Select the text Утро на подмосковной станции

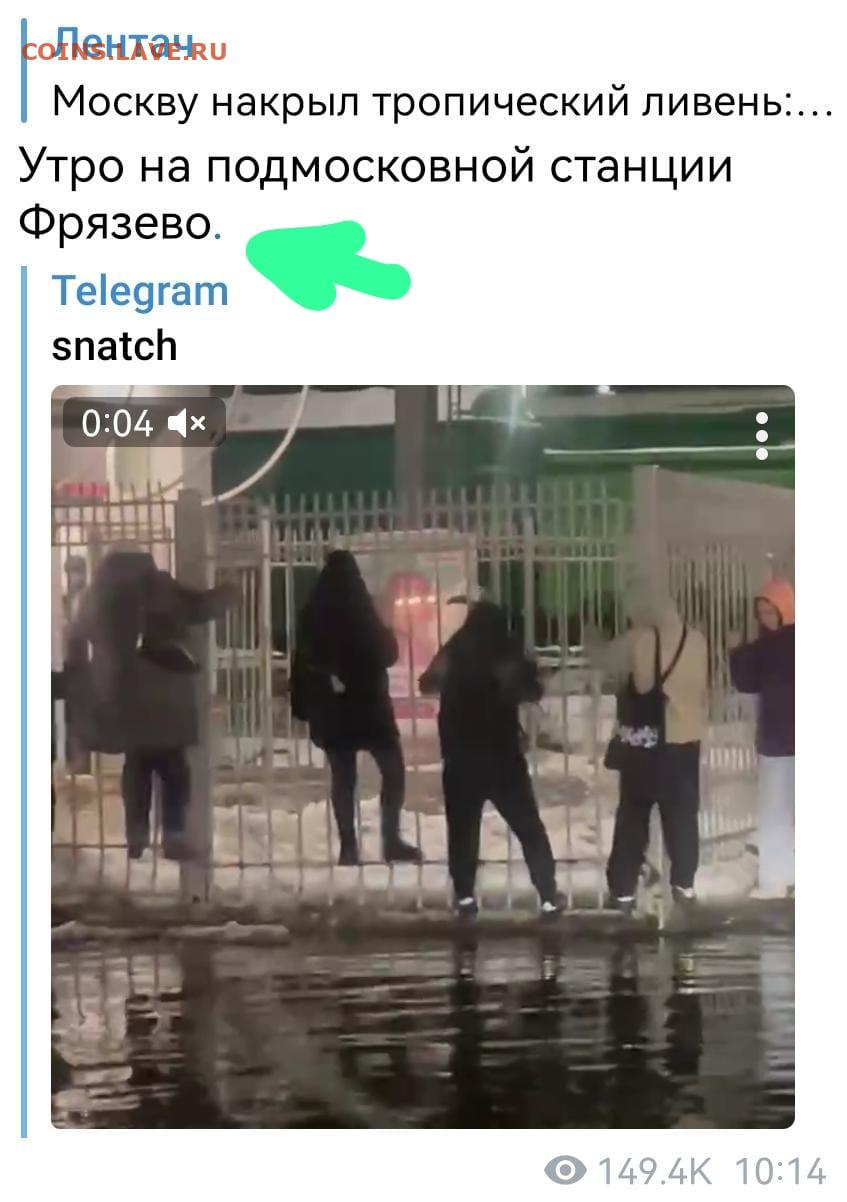pos(376,166)
